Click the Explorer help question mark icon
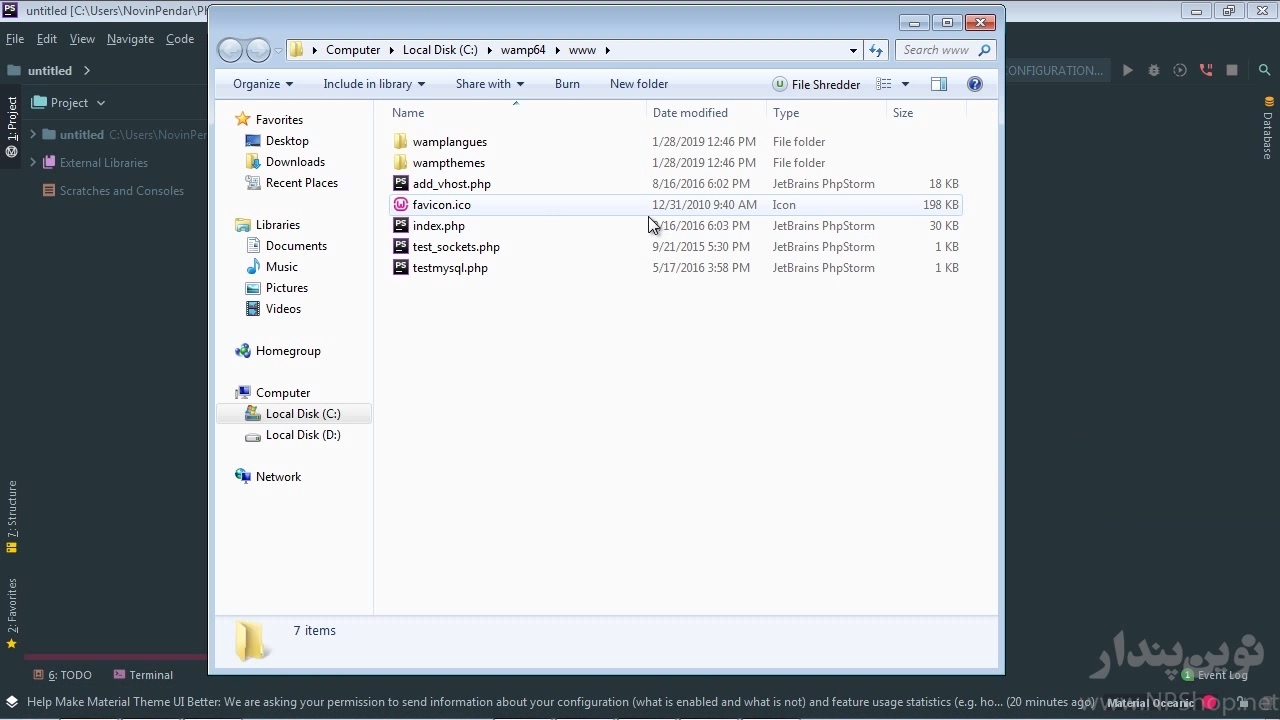1280x720 pixels. tap(975, 84)
